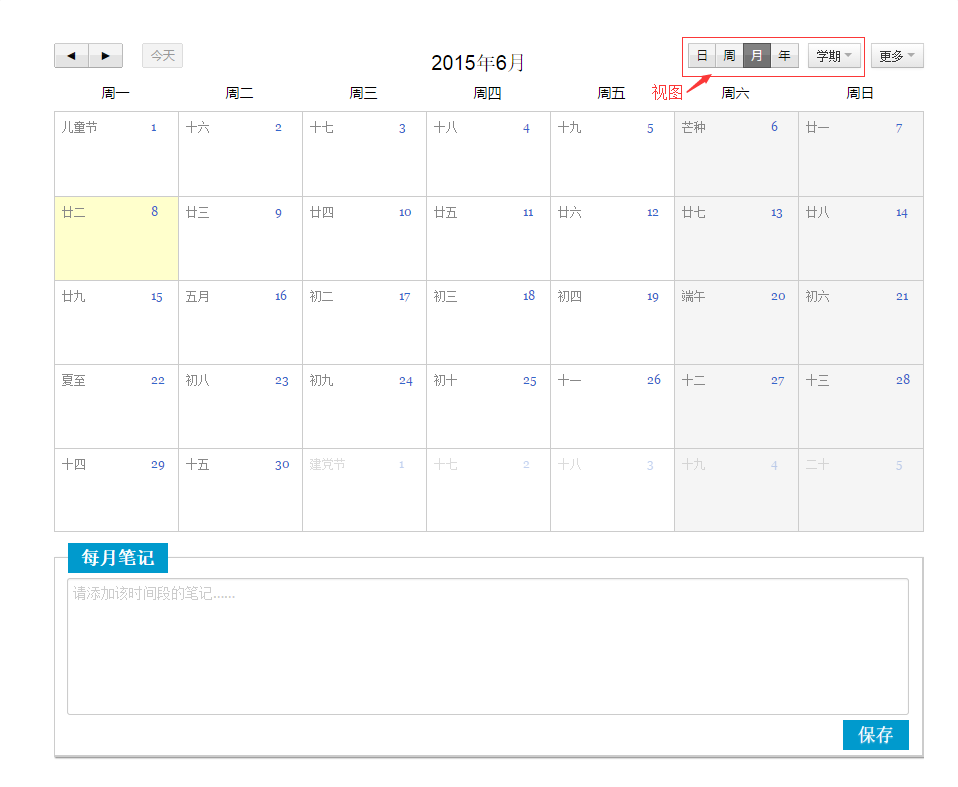Viewport: 958px width, 787px height.
Task: Select the 月 (month) view button
Action: pyautogui.click(x=757, y=56)
